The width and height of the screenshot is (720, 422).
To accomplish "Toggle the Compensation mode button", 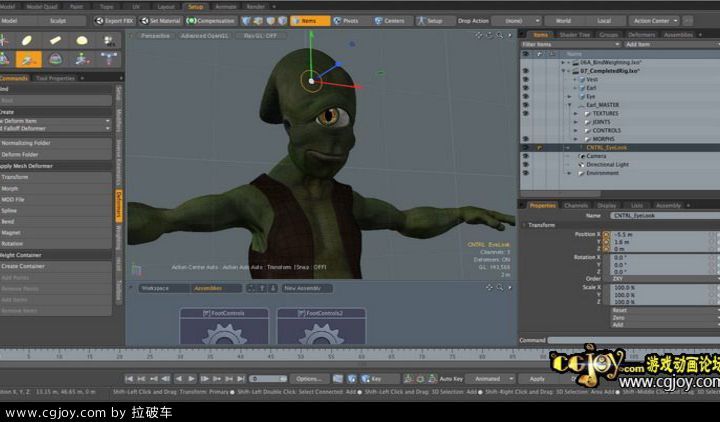I will [x=210, y=21].
